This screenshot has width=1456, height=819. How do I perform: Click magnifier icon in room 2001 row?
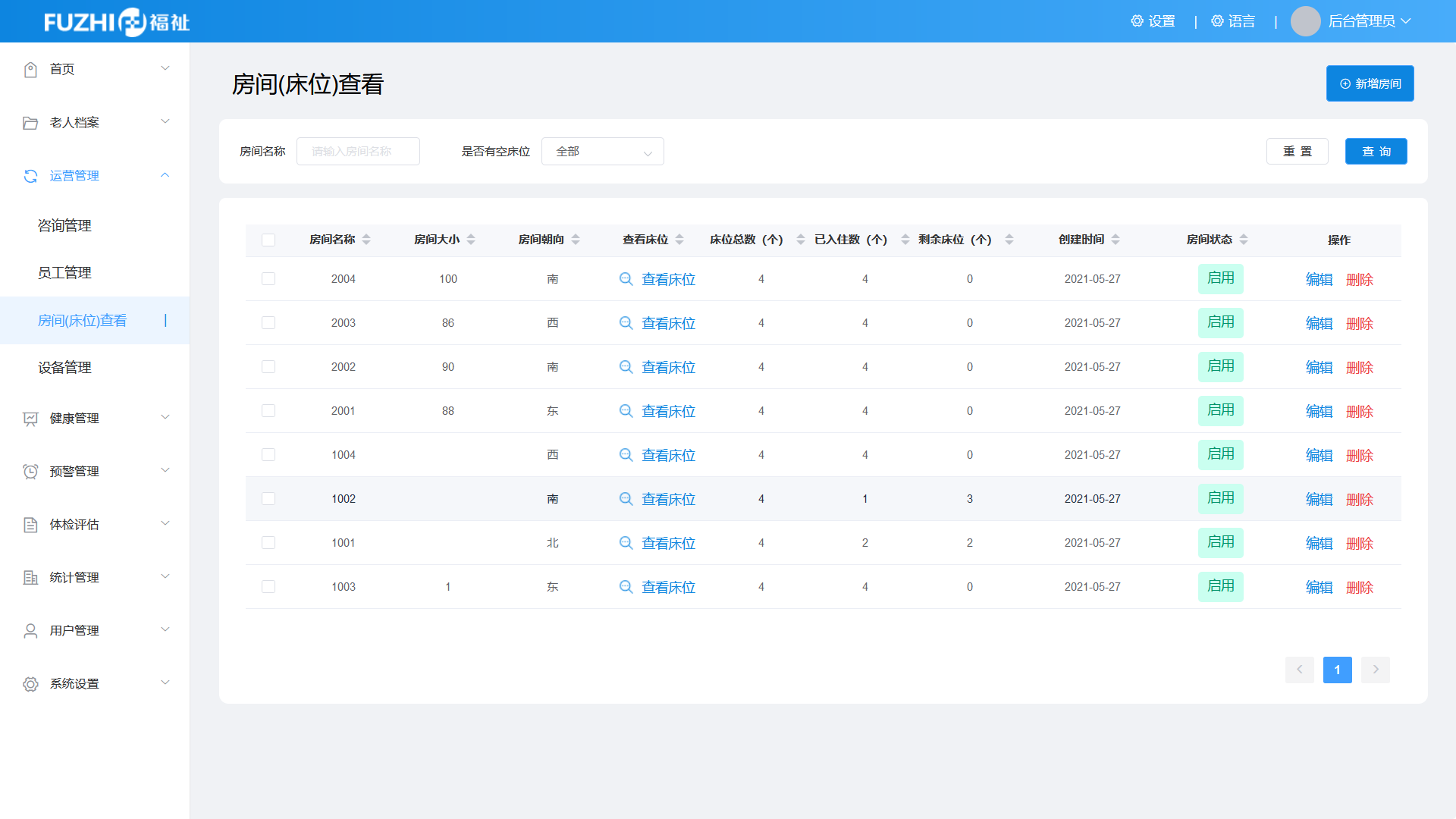pos(626,411)
